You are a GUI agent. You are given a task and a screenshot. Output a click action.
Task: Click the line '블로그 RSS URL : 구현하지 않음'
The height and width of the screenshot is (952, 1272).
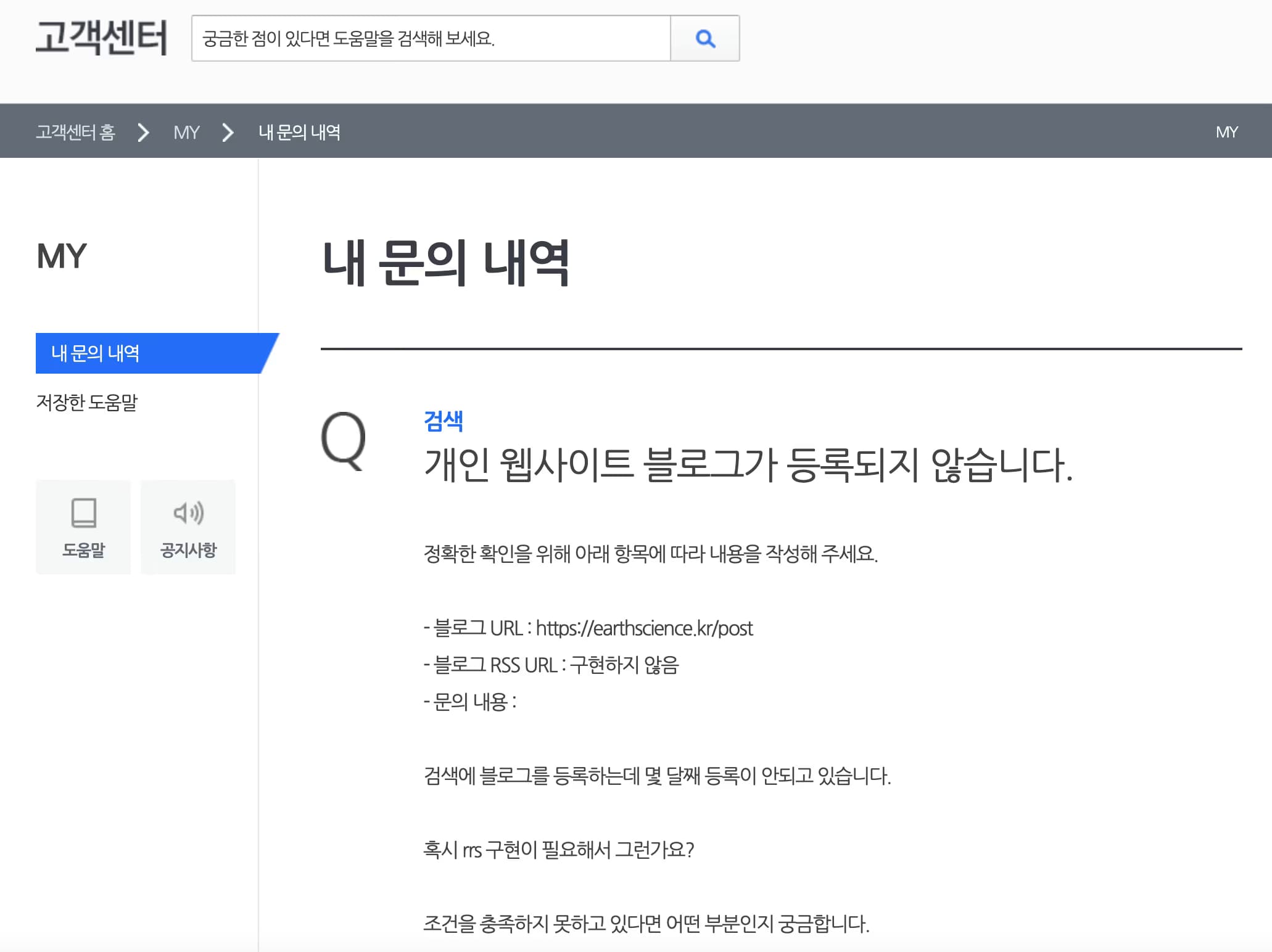551,665
